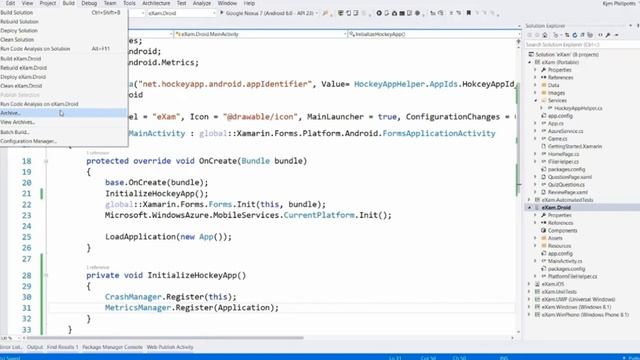The height and width of the screenshot is (360, 640).
Task: Select AzureService.cs in Solution Explorer
Action: click(x=565, y=131)
